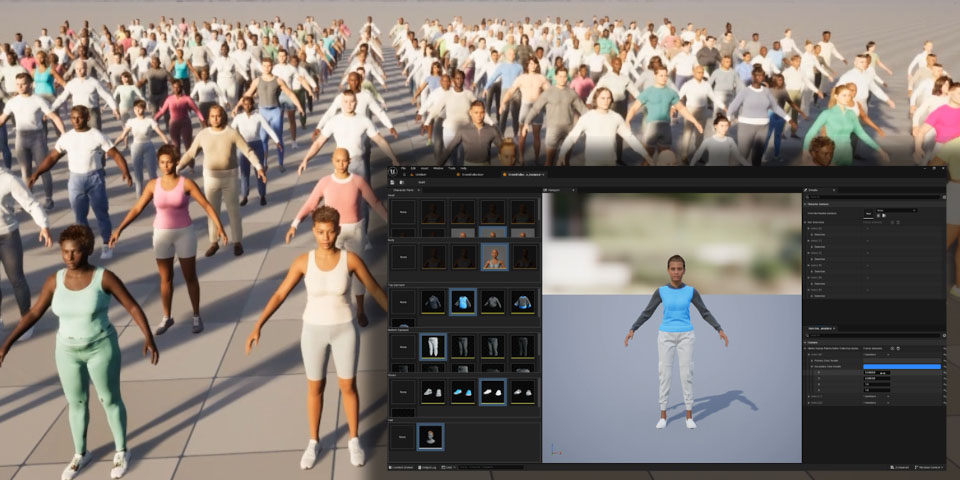The image size is (960, 480).
Task: Click the console command input field
Action: click(x=490, y=467)
